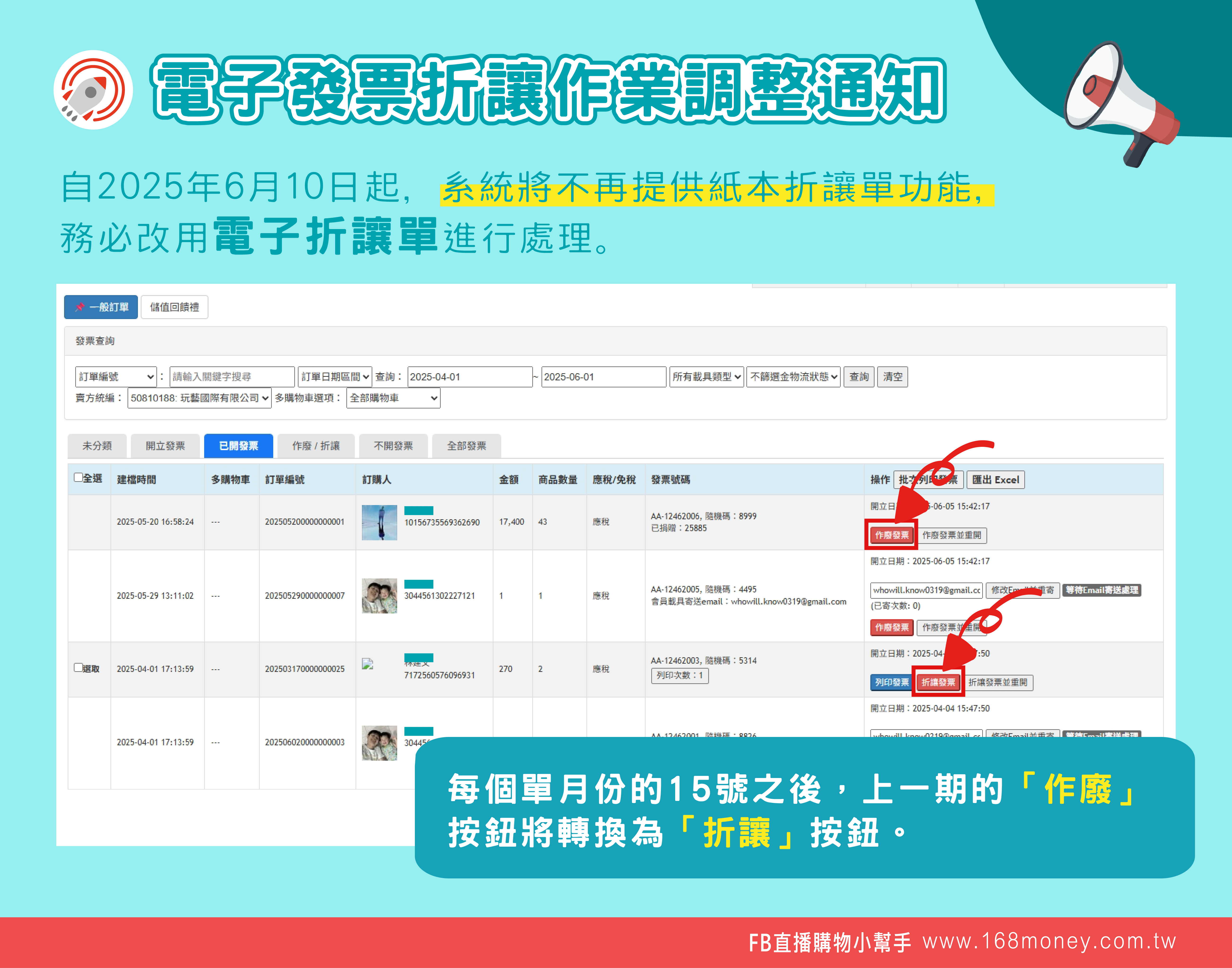The width and height of the screenshot is (1232, 968).
Task: Focus the start date field 2025-04-01
Action: click(470, 376)
